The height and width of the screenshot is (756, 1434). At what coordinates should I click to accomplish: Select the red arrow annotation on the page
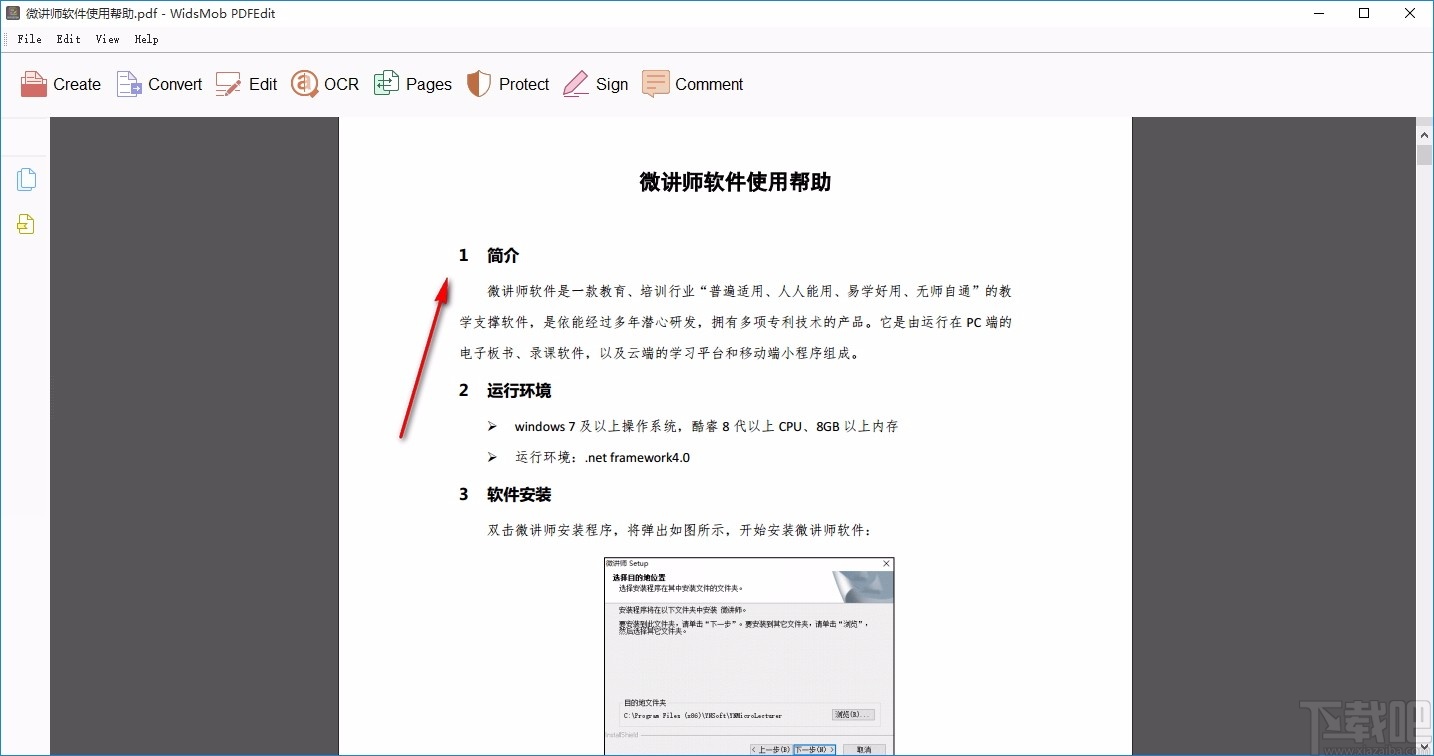[x=425, y=355]
